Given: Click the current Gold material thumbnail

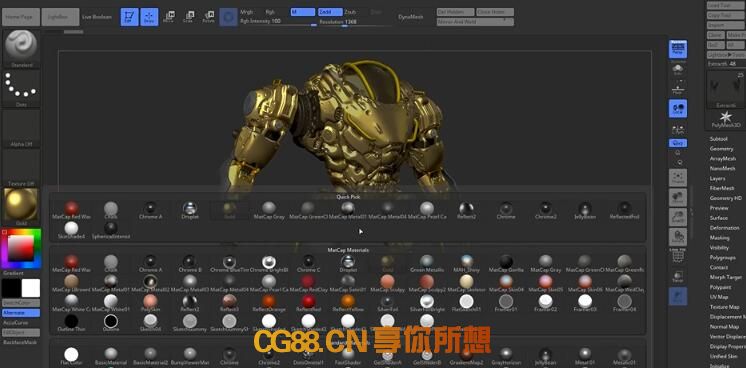Looking at the screenshot, I should (21, 207).
